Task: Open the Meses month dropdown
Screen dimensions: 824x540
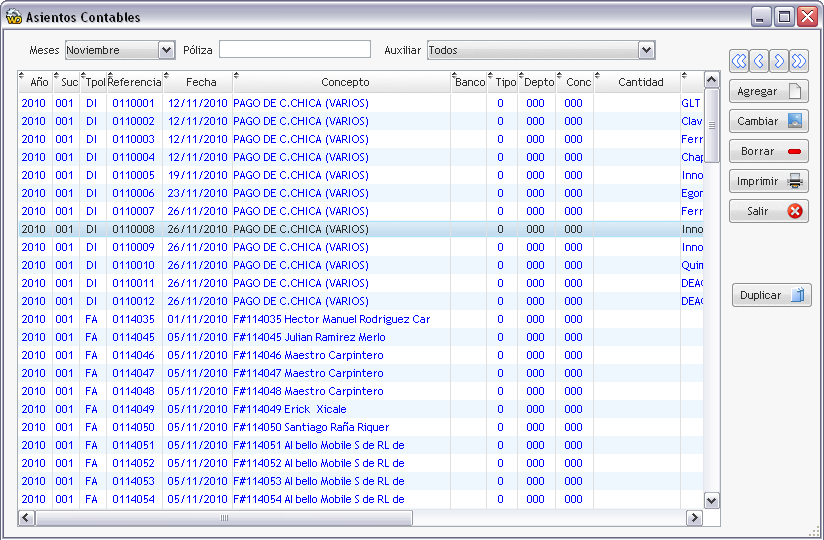Action: coord(167,50)
